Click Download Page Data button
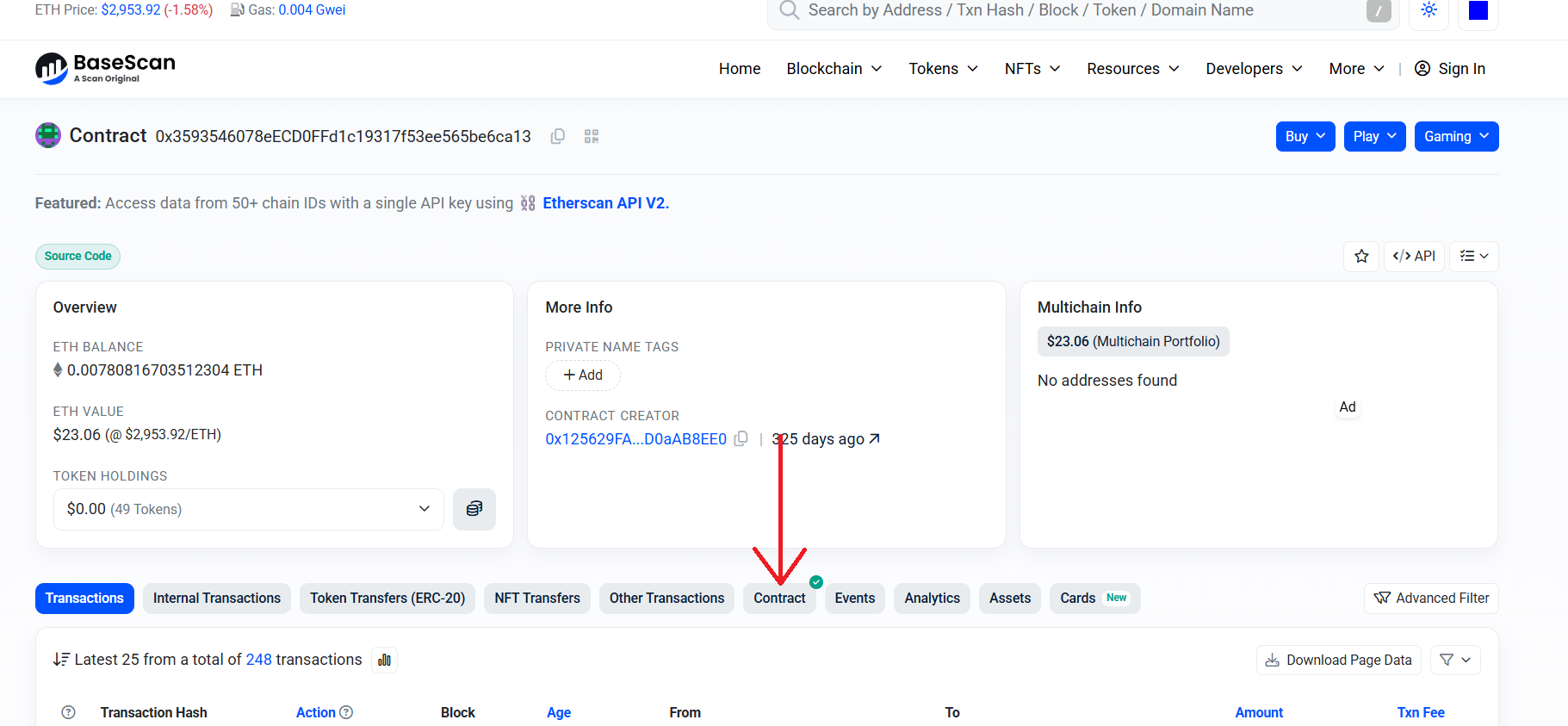The height and width of the screenshot is (726, 1568). click(1338, 660)
